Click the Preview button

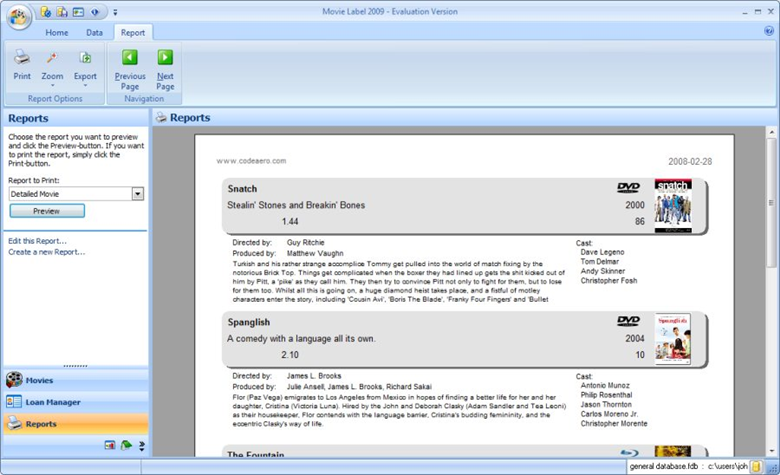47,211
